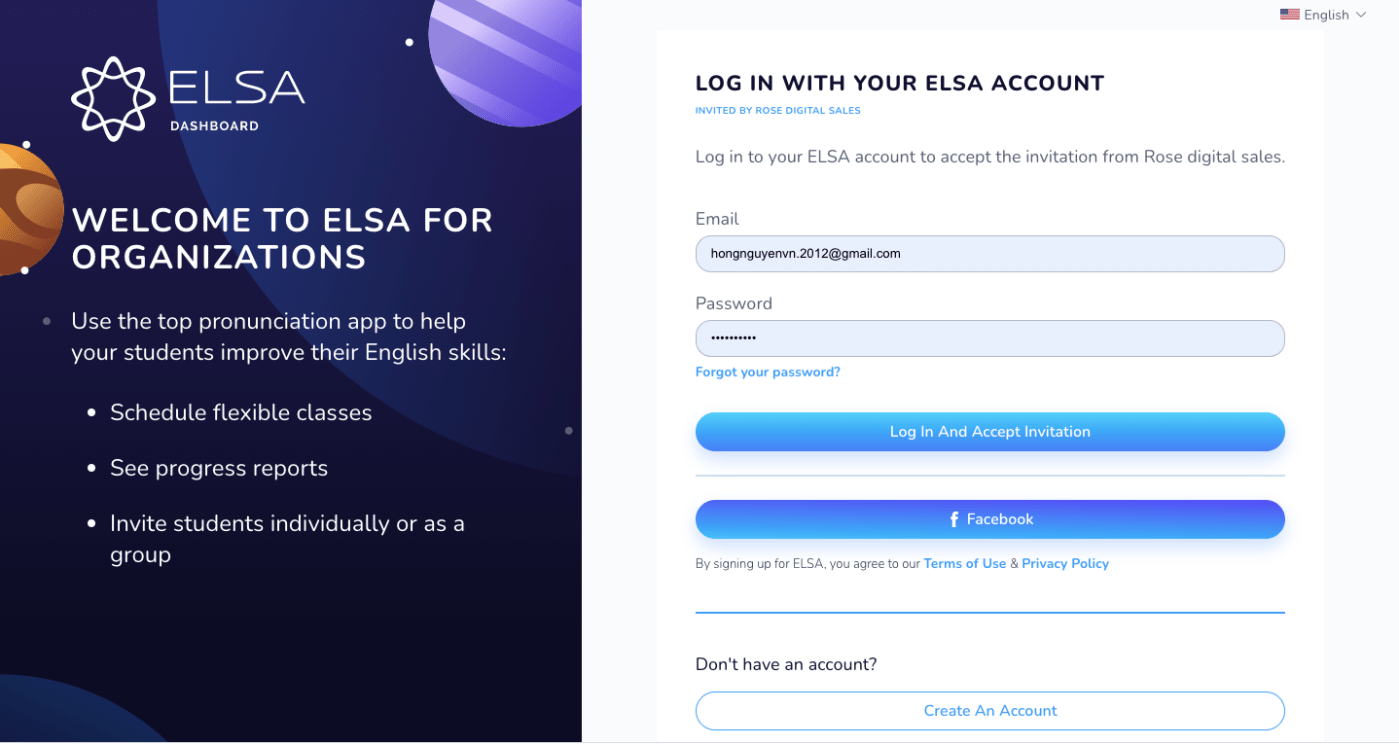The image size is (1399, 745).
Task: Click the Facebook 'f' icon
Action: [954, 520]
